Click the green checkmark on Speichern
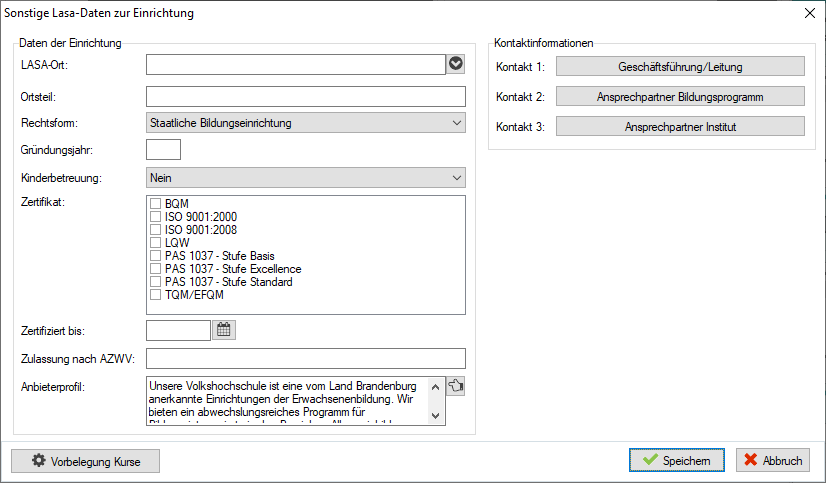This screenshot has height=483, width=826. tap(651, 460)
